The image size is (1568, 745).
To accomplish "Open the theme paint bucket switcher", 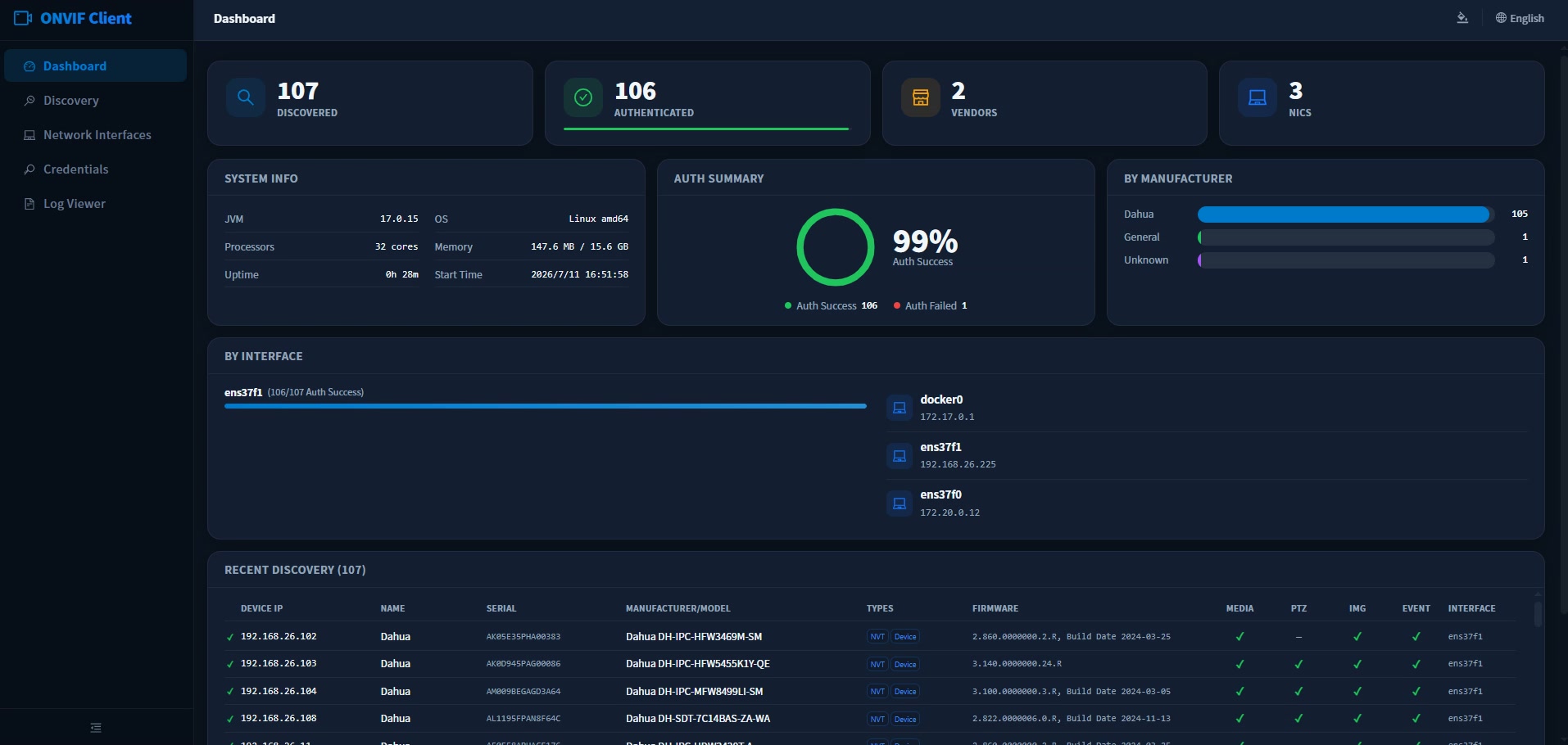I will (1462, 18).
